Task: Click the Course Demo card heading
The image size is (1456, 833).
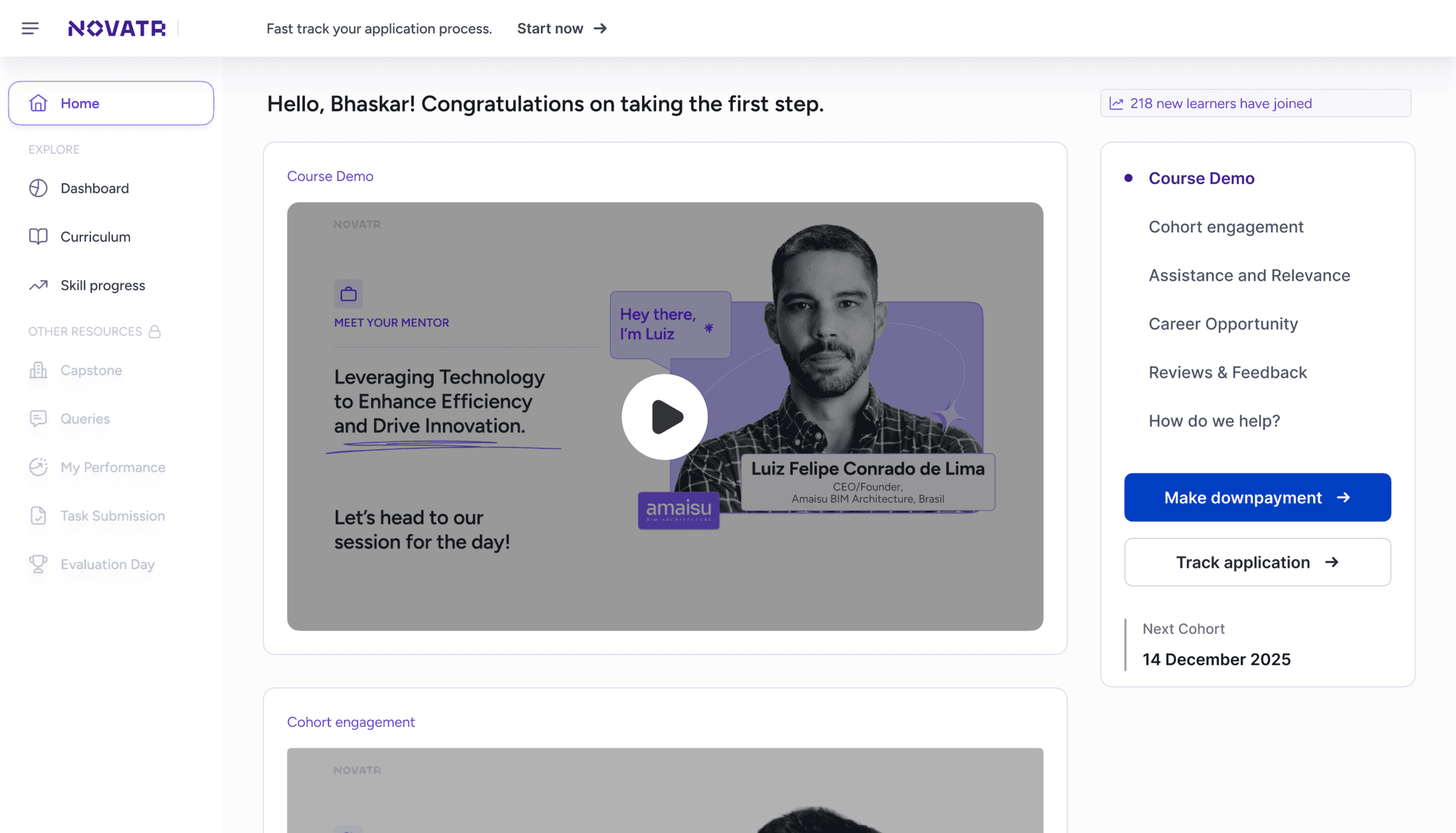Action: click(x=330, y=176)
